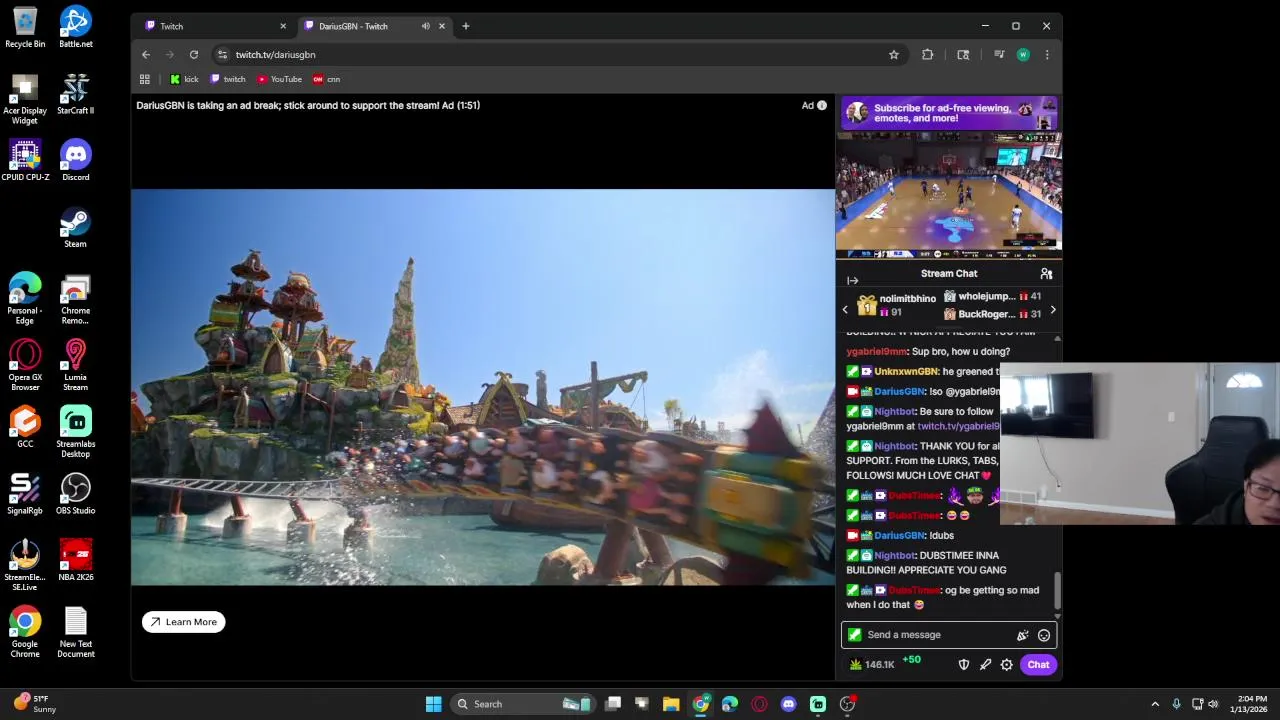The height and width of the screenshot is (720, 1280).
Task: Collapse the Stream Chat panel
Action: click(852, 281)
